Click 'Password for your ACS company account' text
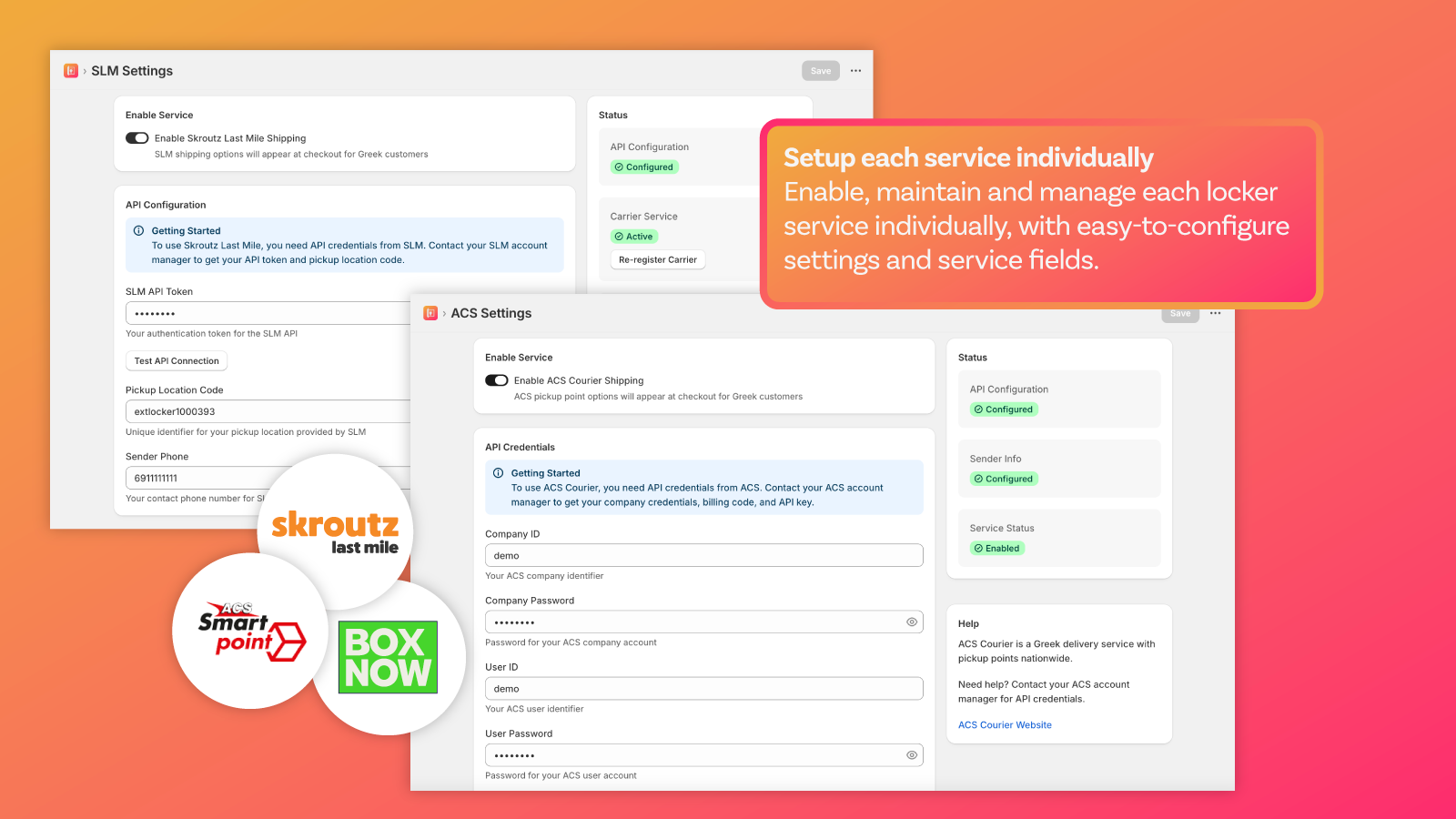Viewport: 1456px width, 819px height. tap(571, 642)
